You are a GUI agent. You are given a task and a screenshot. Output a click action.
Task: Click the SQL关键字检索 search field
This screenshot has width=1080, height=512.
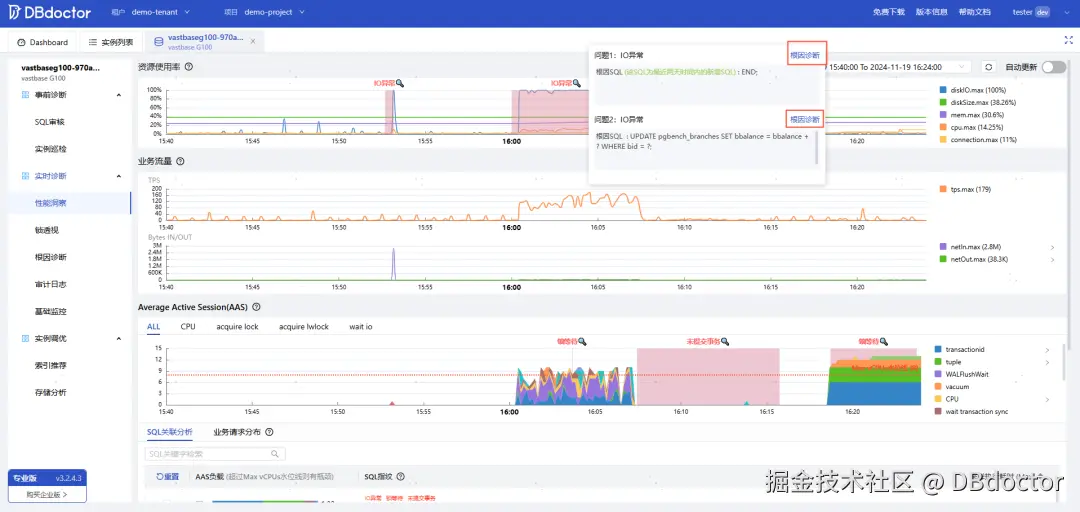pos(215,454)
